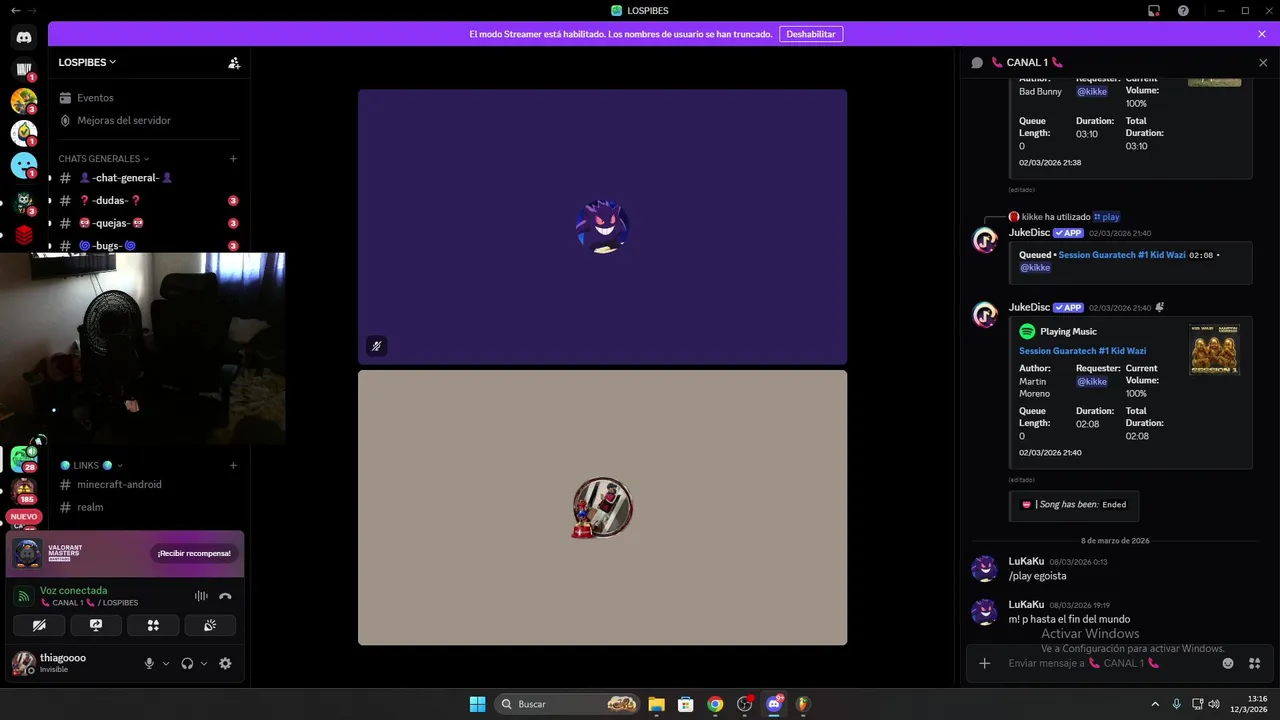Show hidden system tray icons
This screenshot has height=720, width=1280.
(x=1155, y=704)
